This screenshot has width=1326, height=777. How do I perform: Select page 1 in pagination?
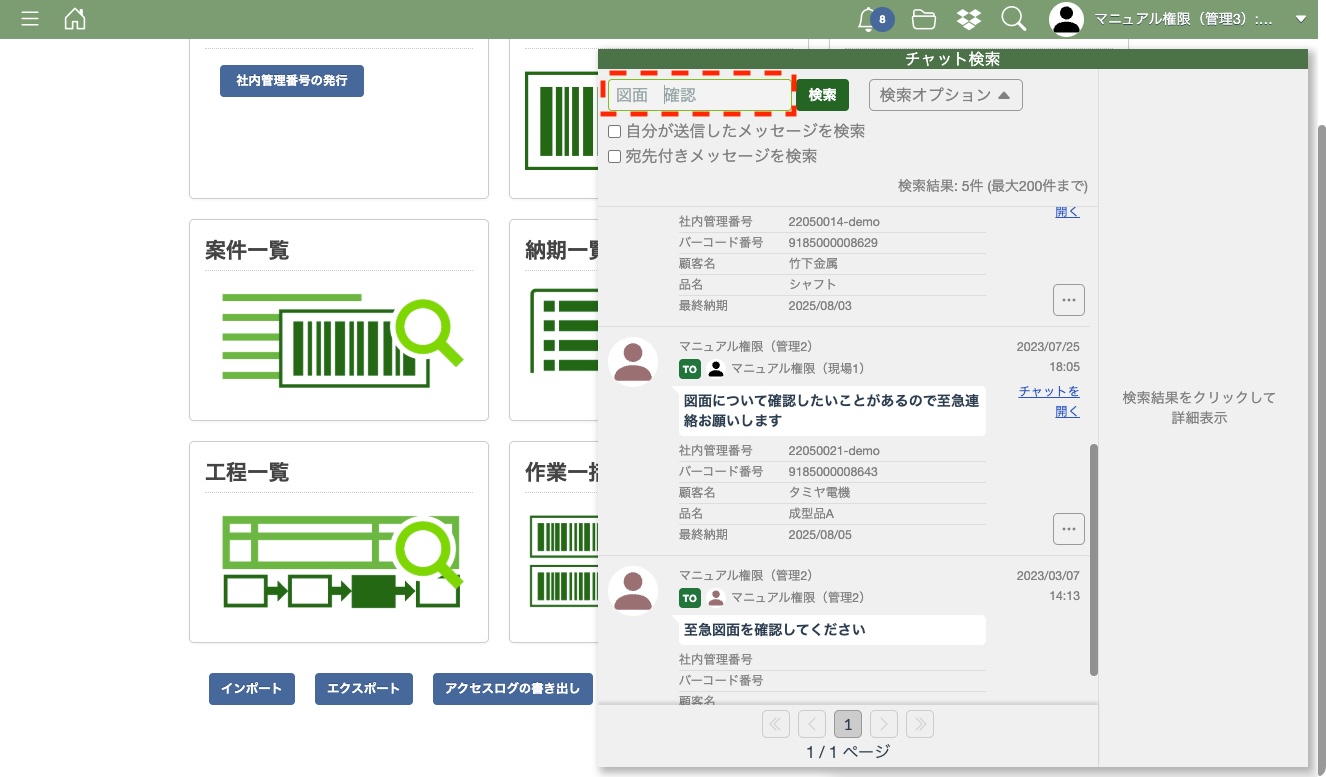pyautogui.click(x=847, y=724)
